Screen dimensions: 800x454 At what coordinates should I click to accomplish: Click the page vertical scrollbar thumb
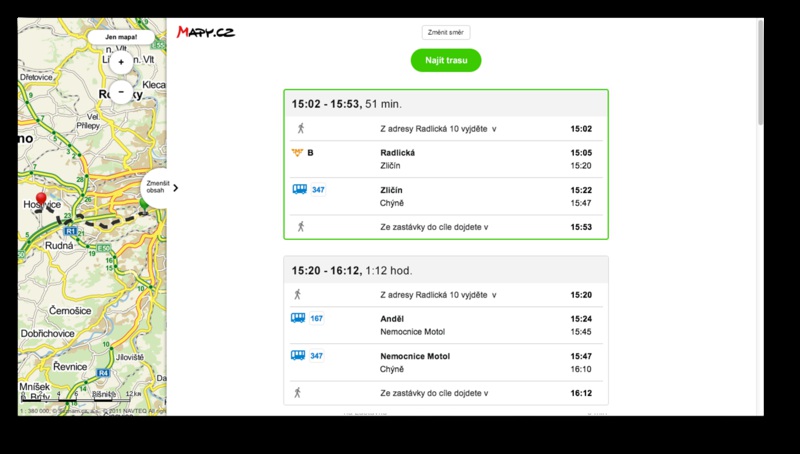point(760,71)
